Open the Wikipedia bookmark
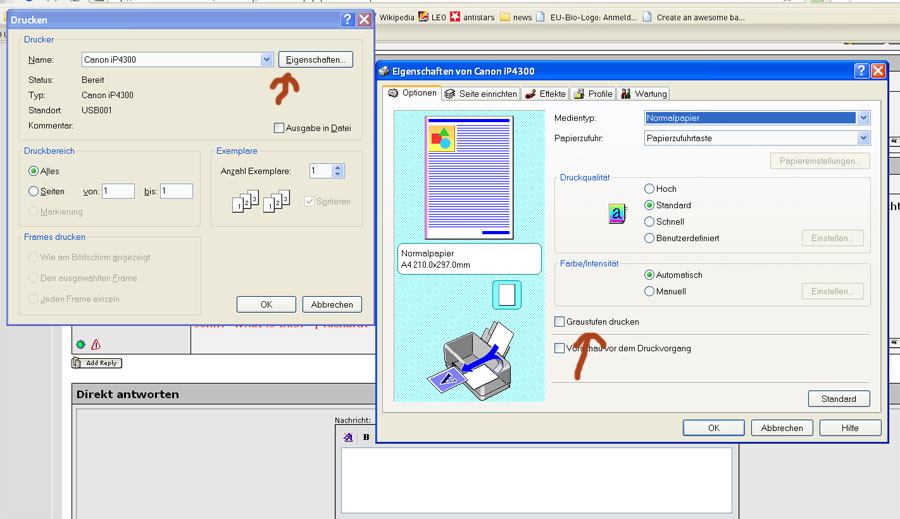Screen dimensions: 900x519 [x=396, y=17]
